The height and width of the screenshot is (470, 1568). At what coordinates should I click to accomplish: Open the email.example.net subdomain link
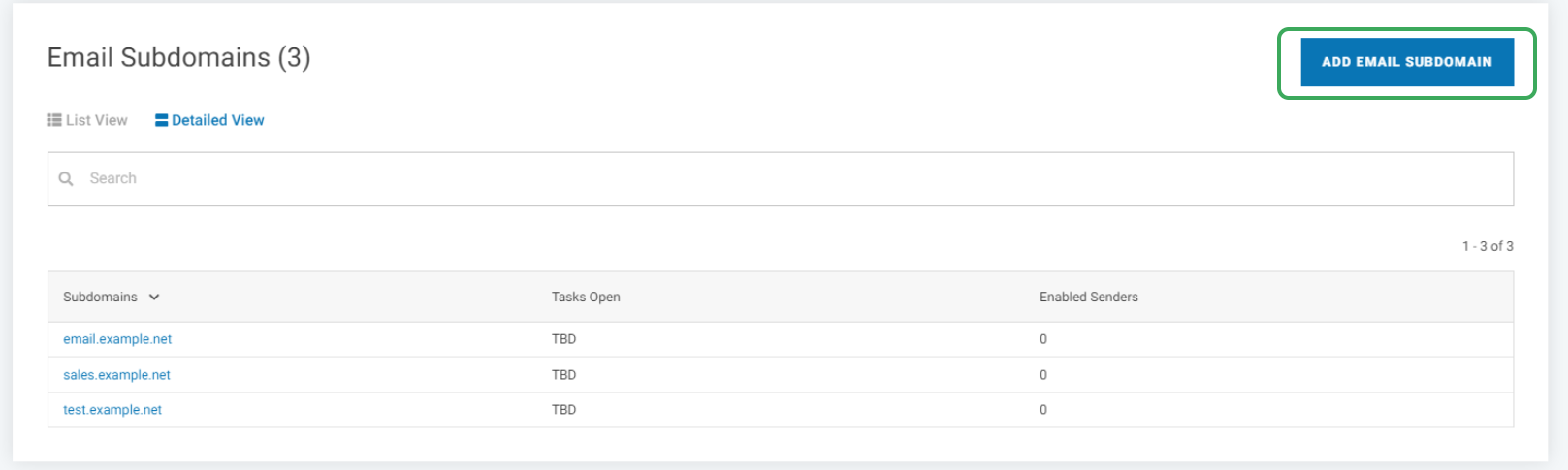click(x=117, y=339)
